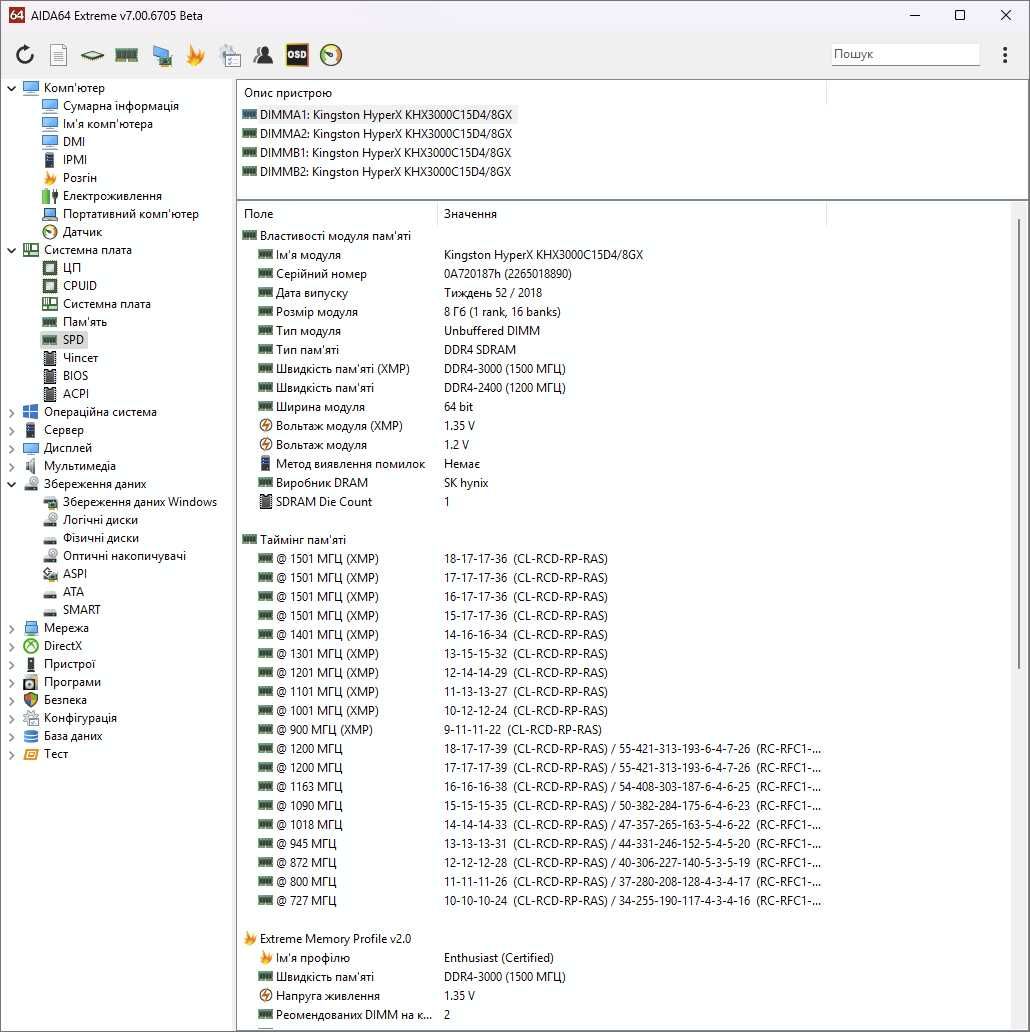Select the SPD tree item
This screenshot has width=1030, height=1032.
pos(73,340)
